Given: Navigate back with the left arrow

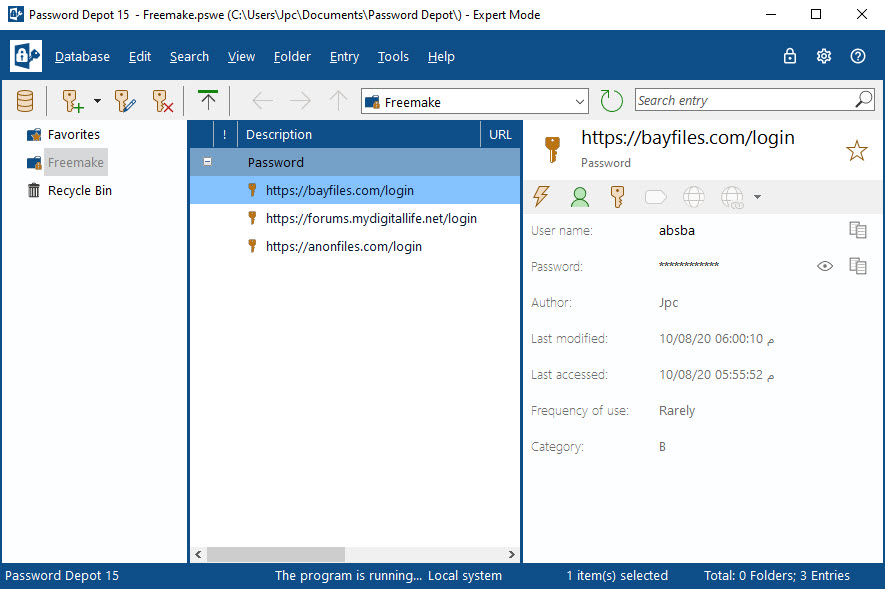Looking at the screenshot, I should (x=262, y=101).
